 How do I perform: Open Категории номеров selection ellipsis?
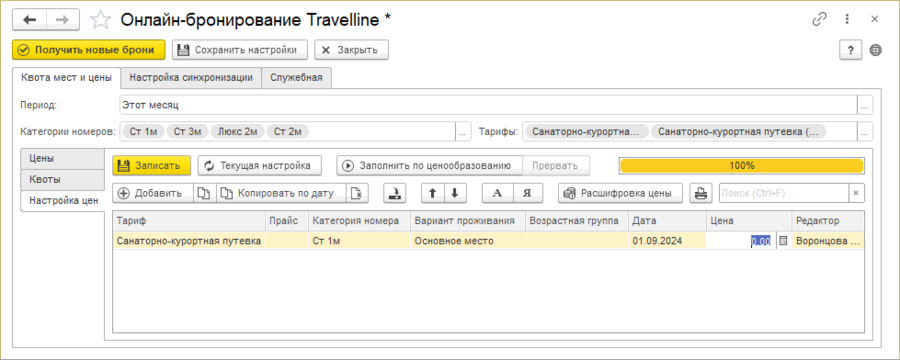(x=463, y=132)
